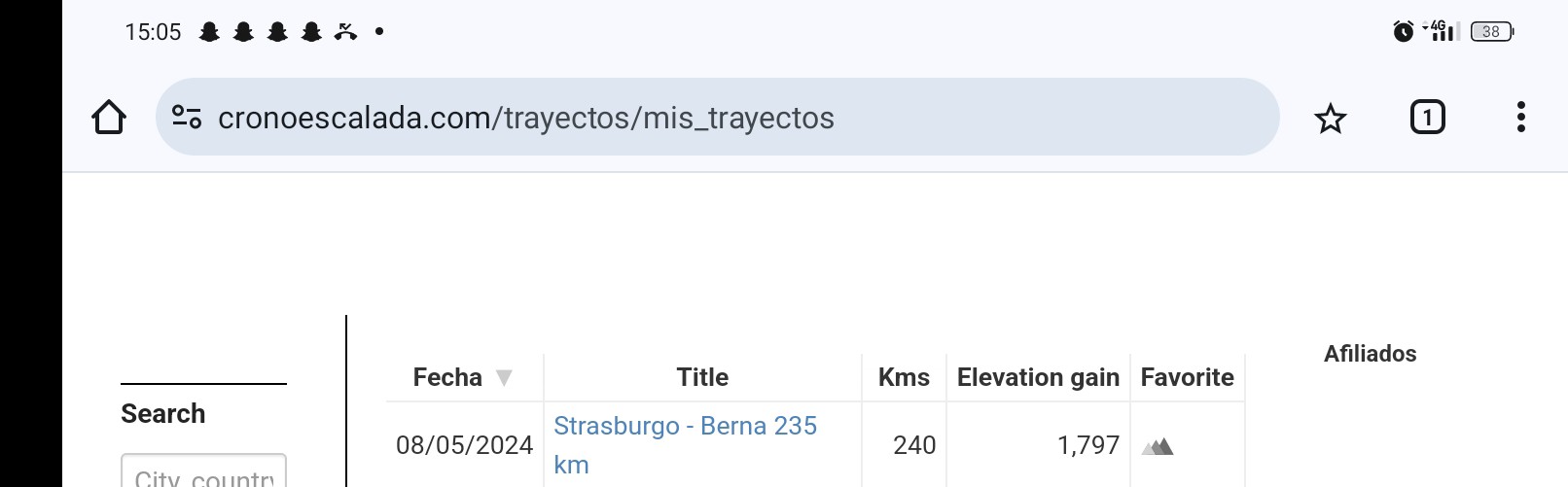Open the tab switcher showing 1 tab
Viewport: 1568px width, 487px height.
pos(1427,118)
